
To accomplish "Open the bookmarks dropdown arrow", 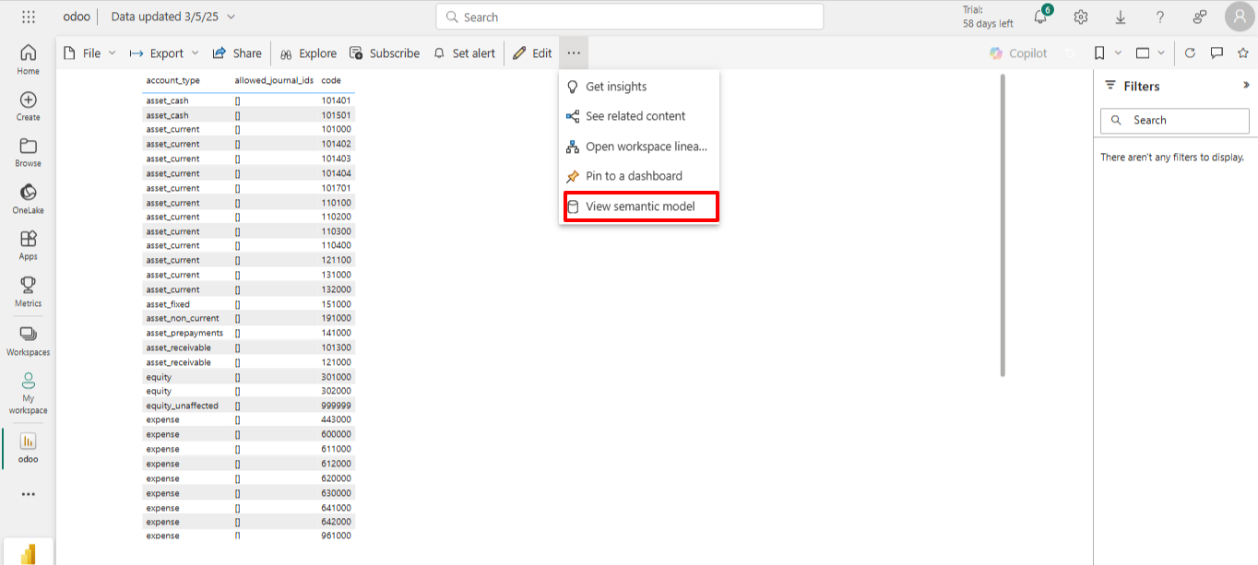I will (x=1118, y=53).
